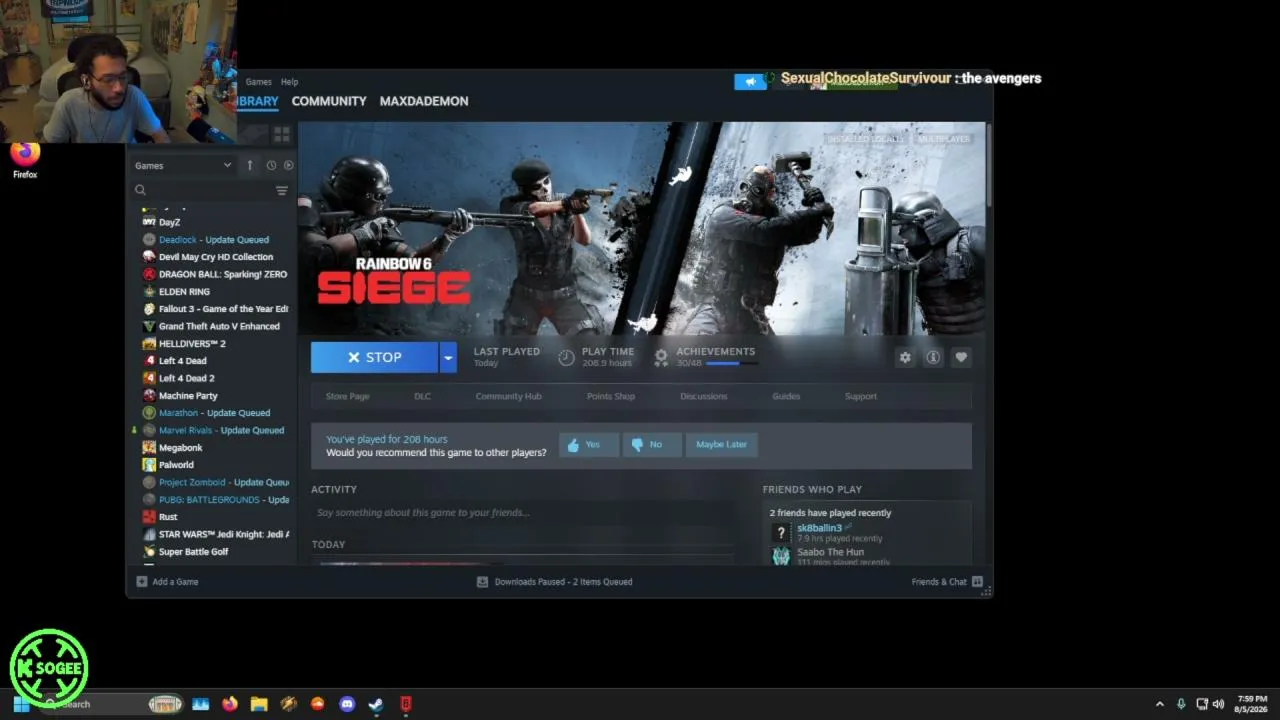Select Megabonk in the library
1280x720 pixels.
[x=180, y=448]
